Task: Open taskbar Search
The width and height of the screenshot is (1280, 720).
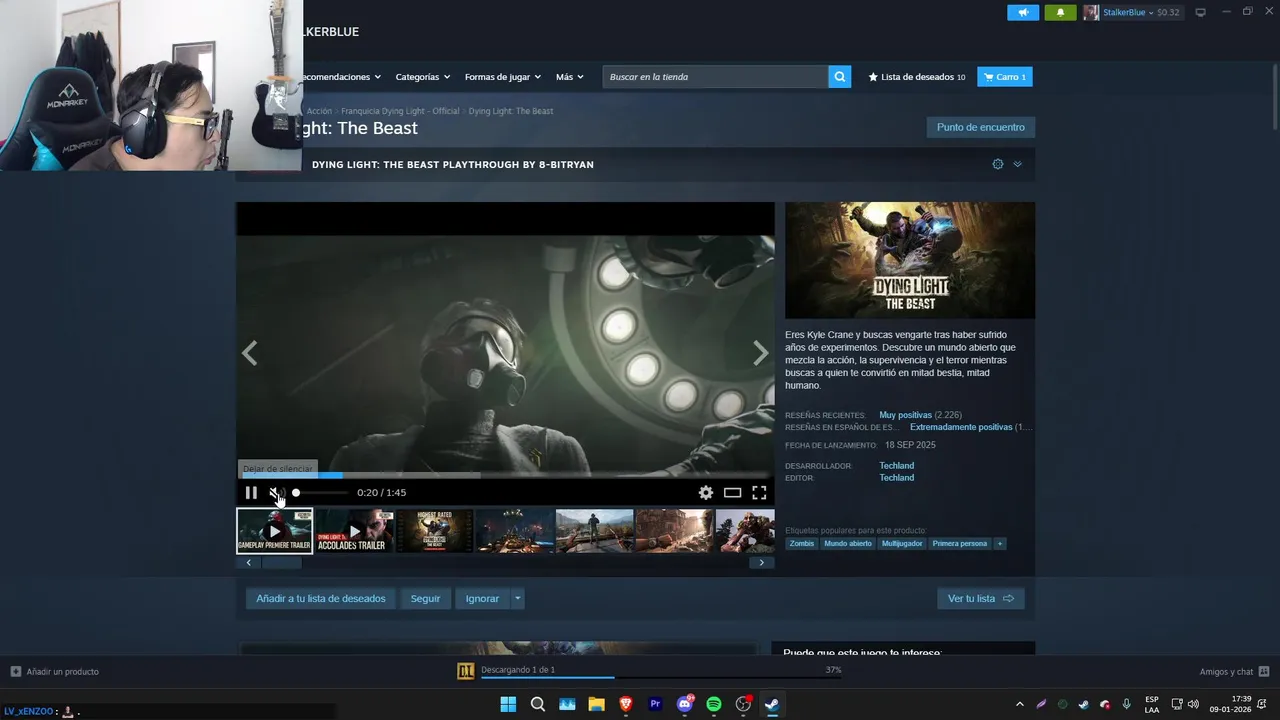Action: coord(537,704)
